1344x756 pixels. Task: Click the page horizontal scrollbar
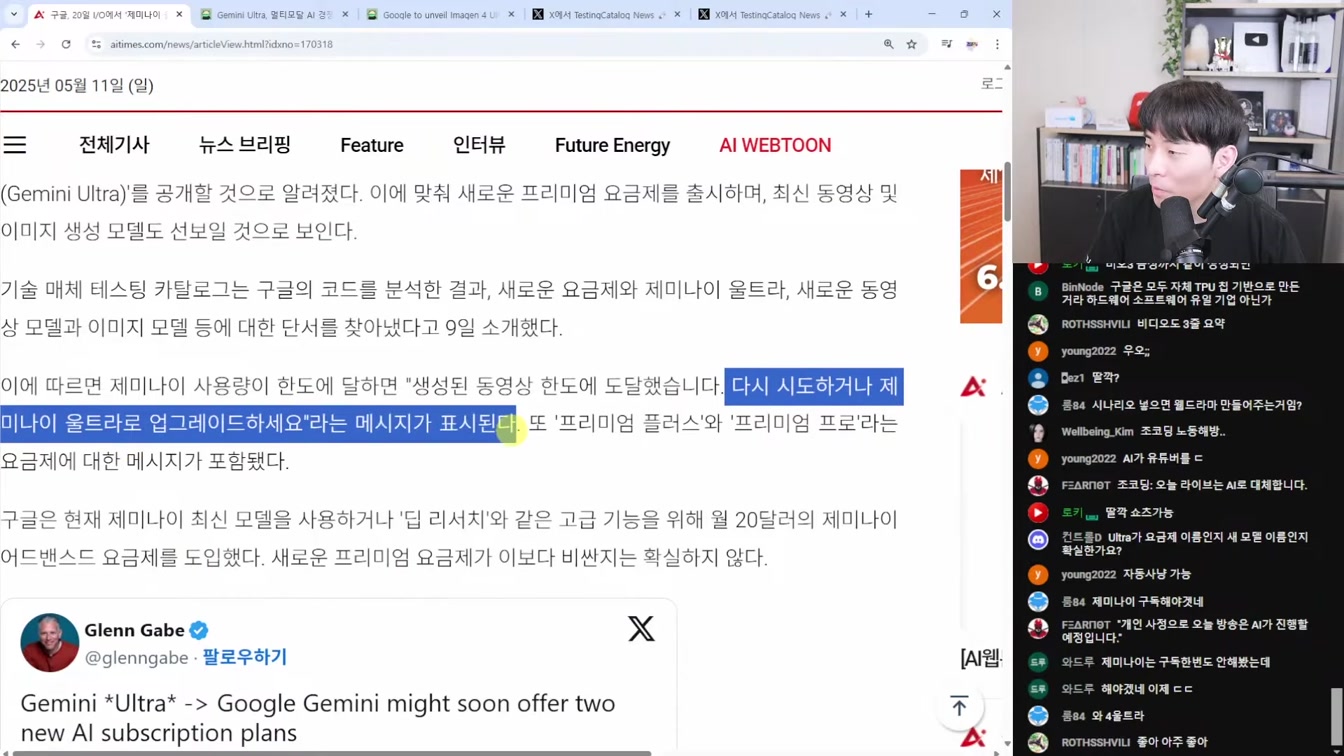click(330, 752)
